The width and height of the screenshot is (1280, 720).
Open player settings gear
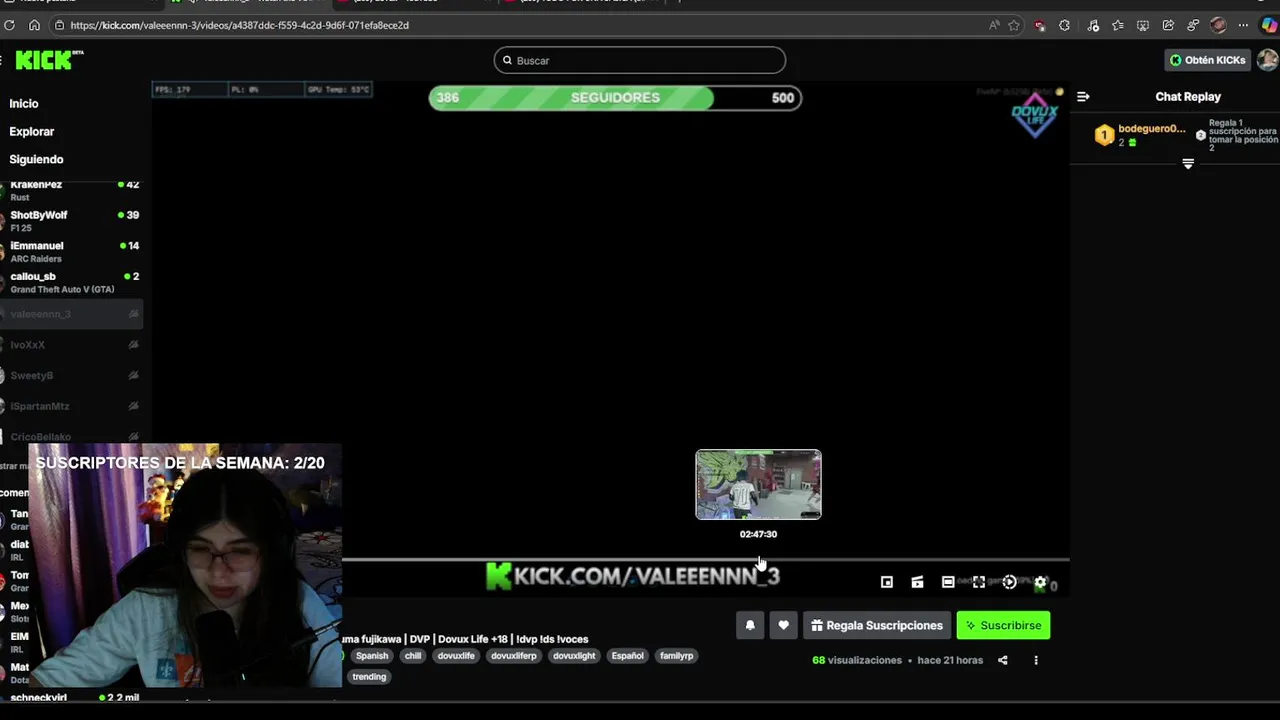tap(1040, 582)
